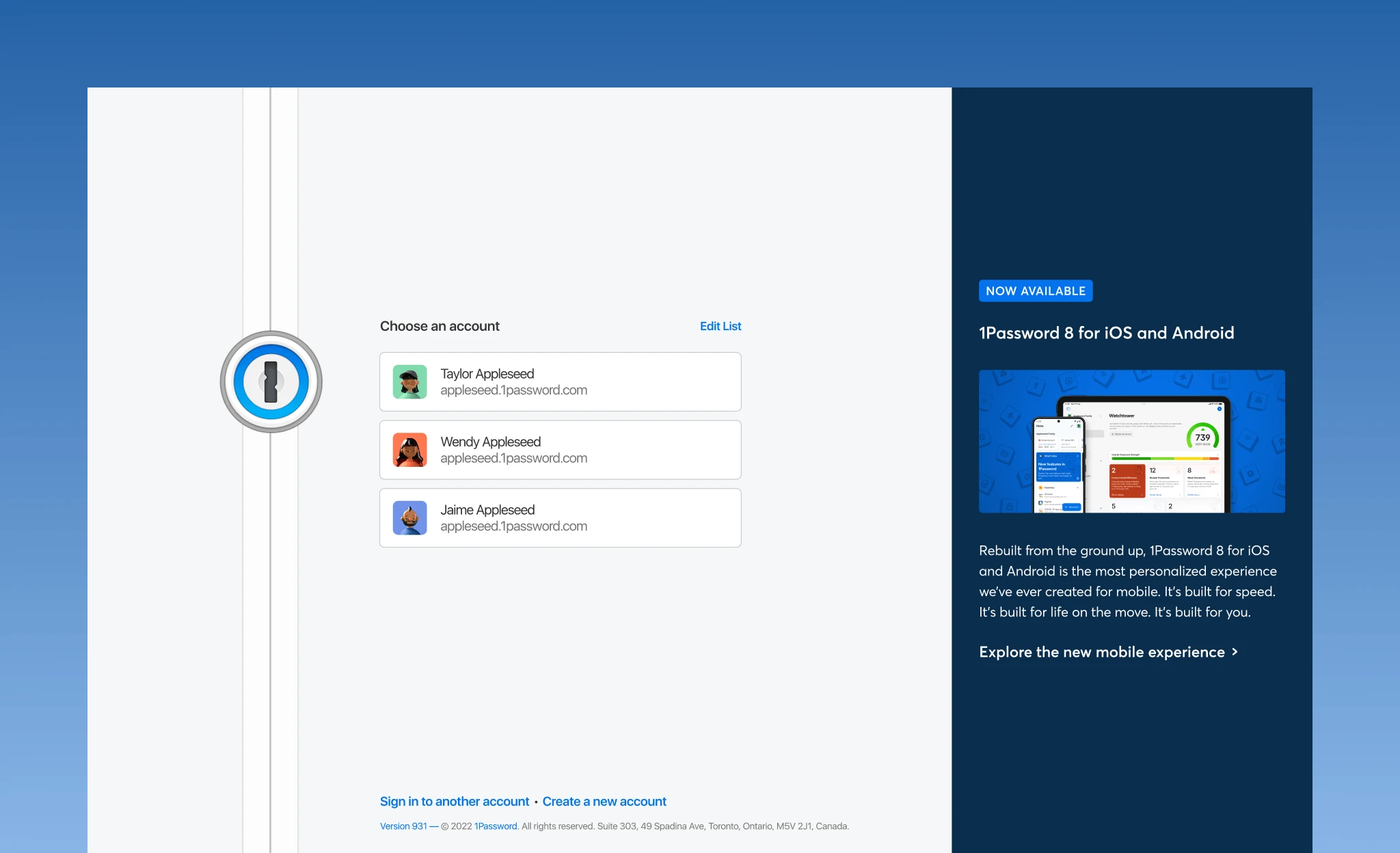Open the 1Password 8 mobile promo image

[1132, 442]
